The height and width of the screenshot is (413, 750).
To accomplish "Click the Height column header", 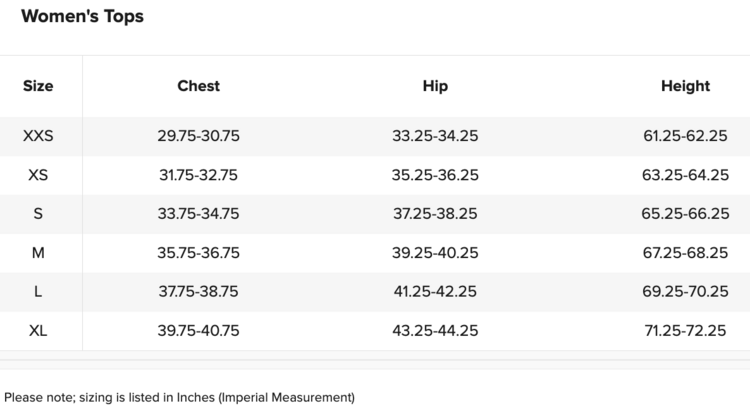I will pos(685,86).
